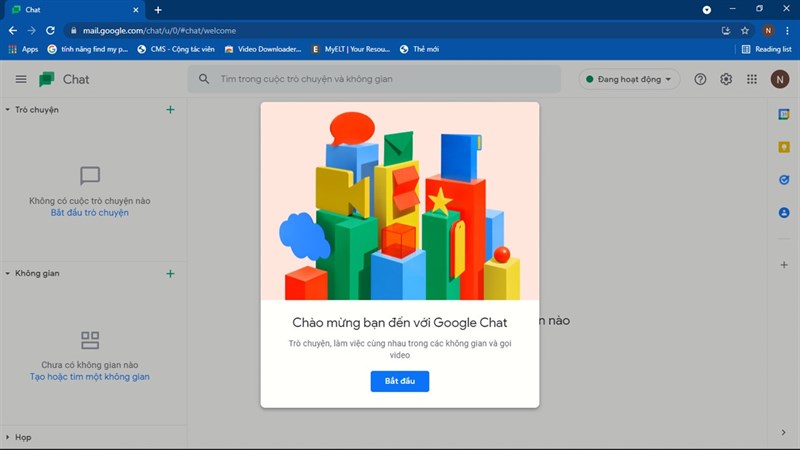Click Tạo hoặc tìm một không gian link
800x450 pixels.
(89, 377)
